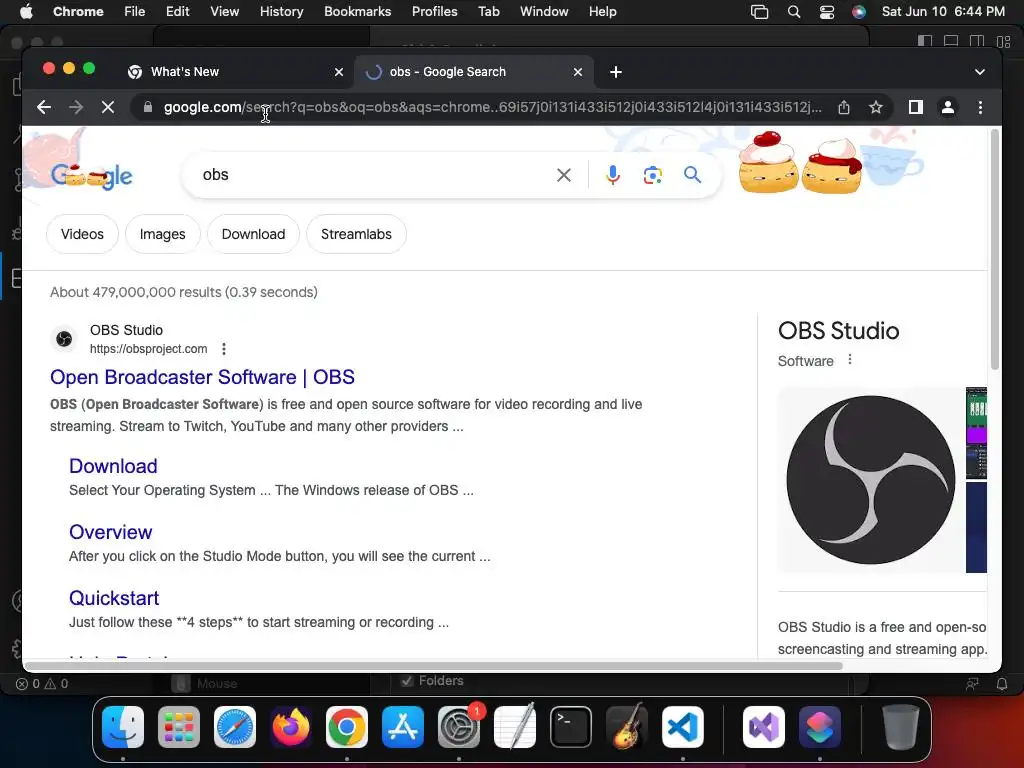
Task: Open Chrome's three-dot menu
Action: coord(980,107)
